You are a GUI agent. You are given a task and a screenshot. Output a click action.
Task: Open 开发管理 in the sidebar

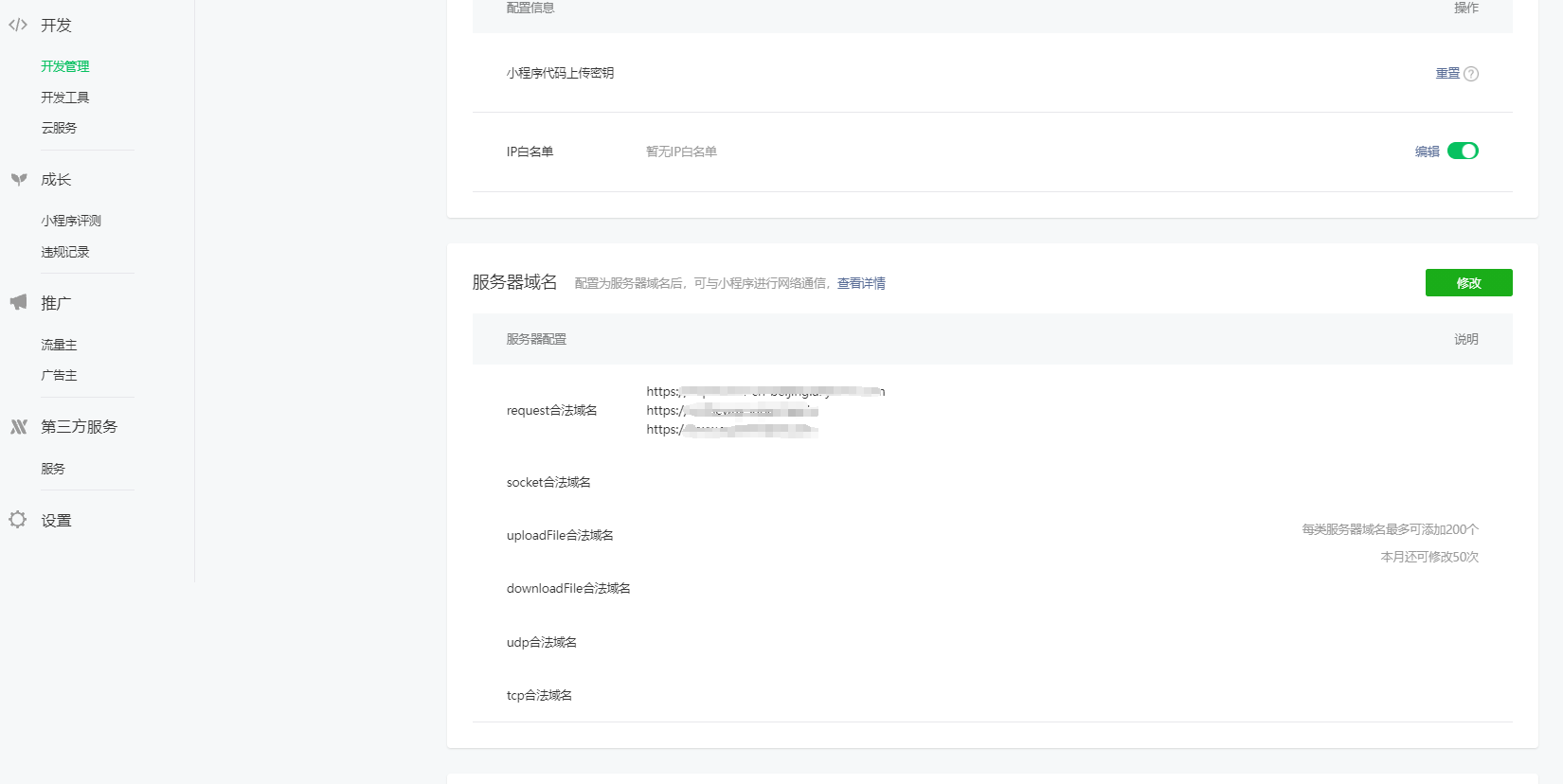pos(64,66)
